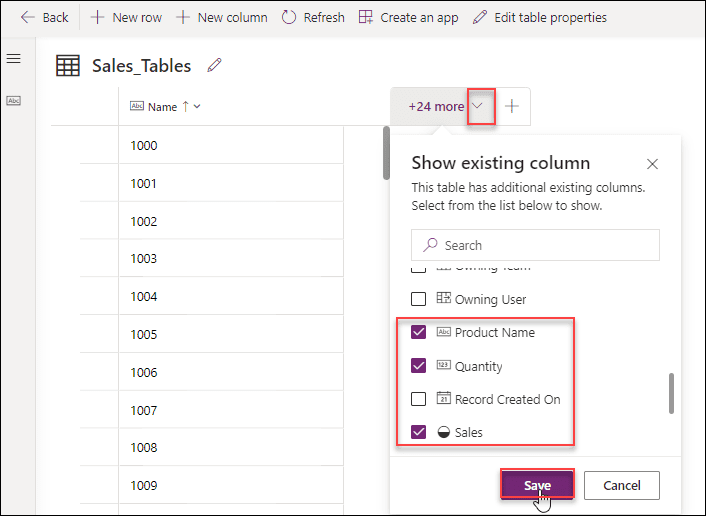Open the hamburger navigation menu

(14, 59)
